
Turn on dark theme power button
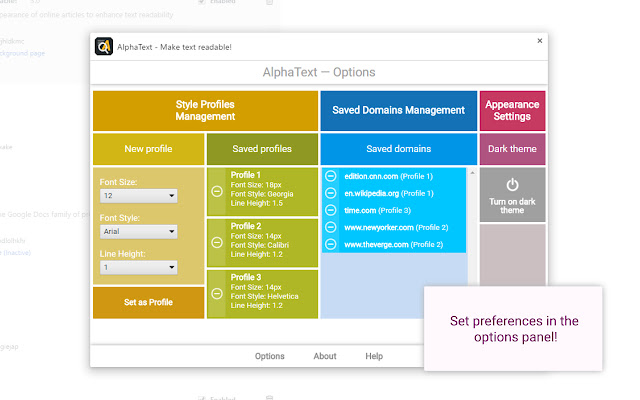coord(512,185)
